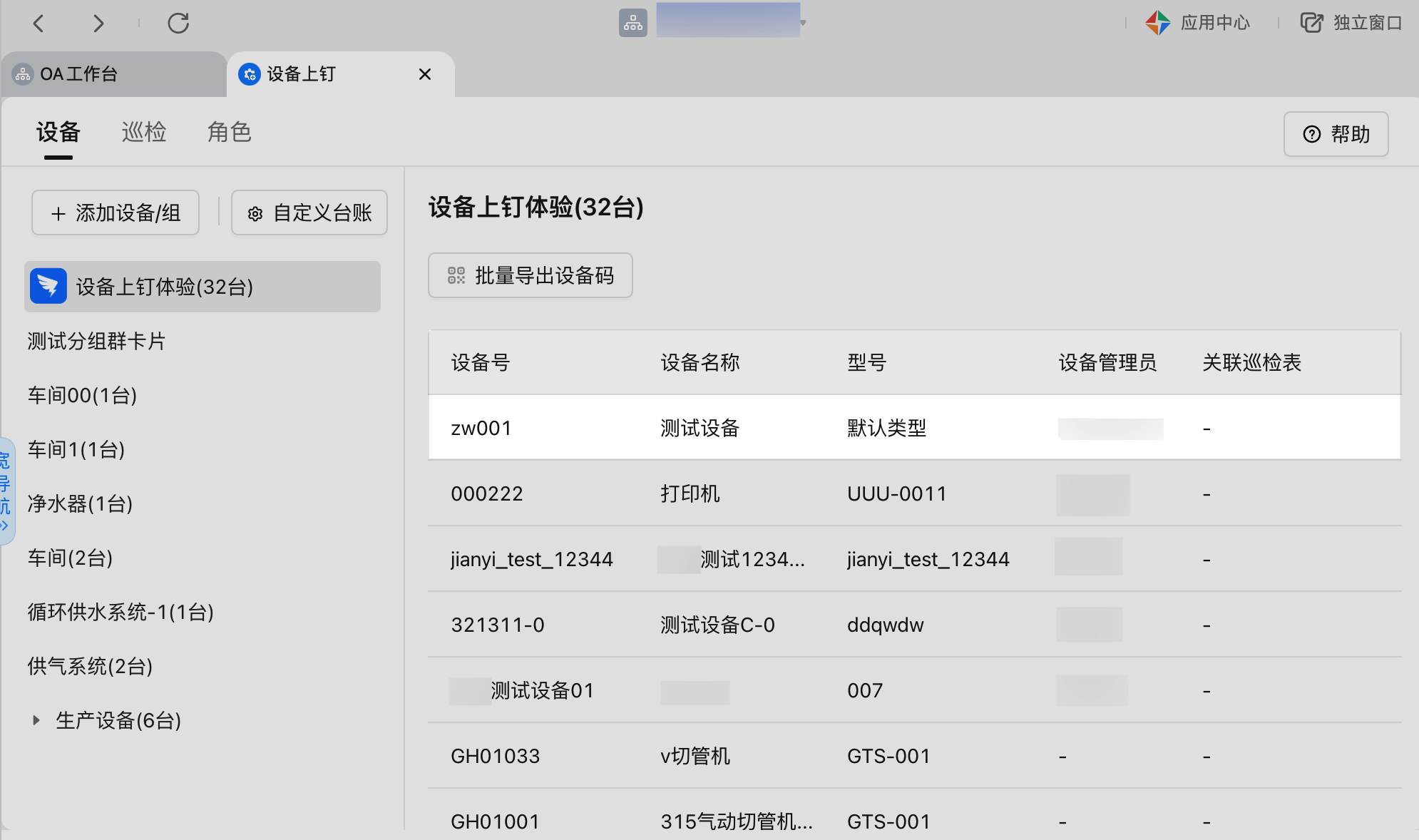This screenshot has width=1419, height=840.
Task: Open in 独立窗口 standalone window icon
Action: (x=1311, y=23)
